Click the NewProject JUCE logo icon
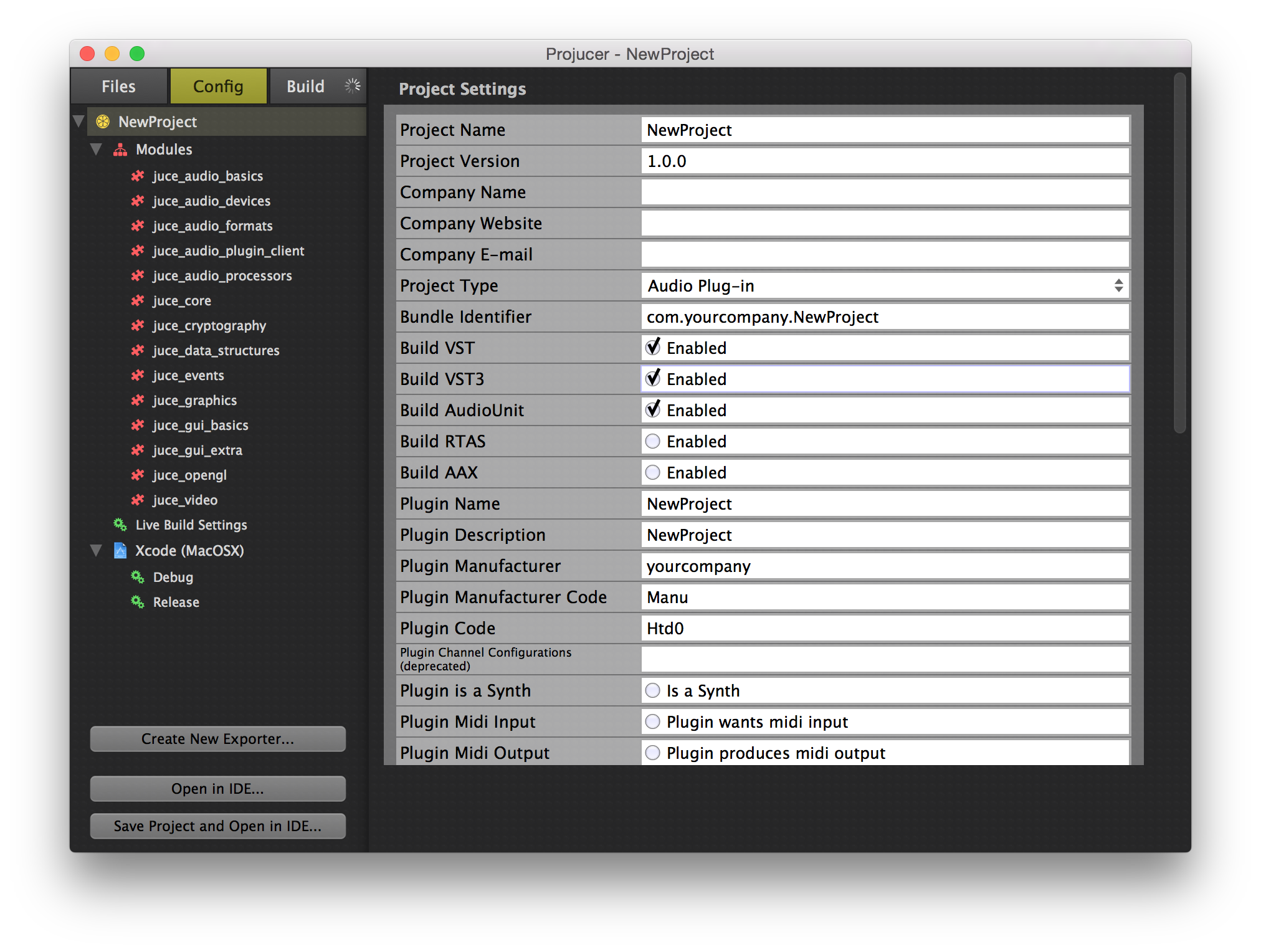Screen dimensions: 1261x952 coord(103,122)
